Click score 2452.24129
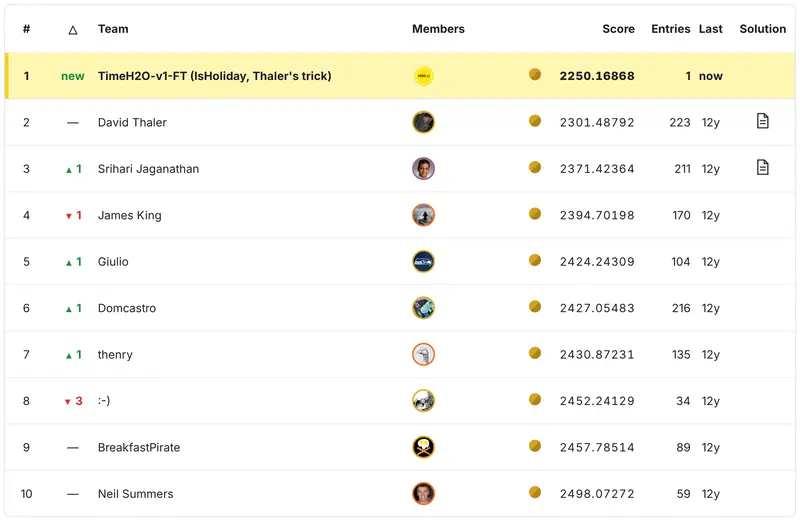The image size is (800, 520). click(597, 401)
